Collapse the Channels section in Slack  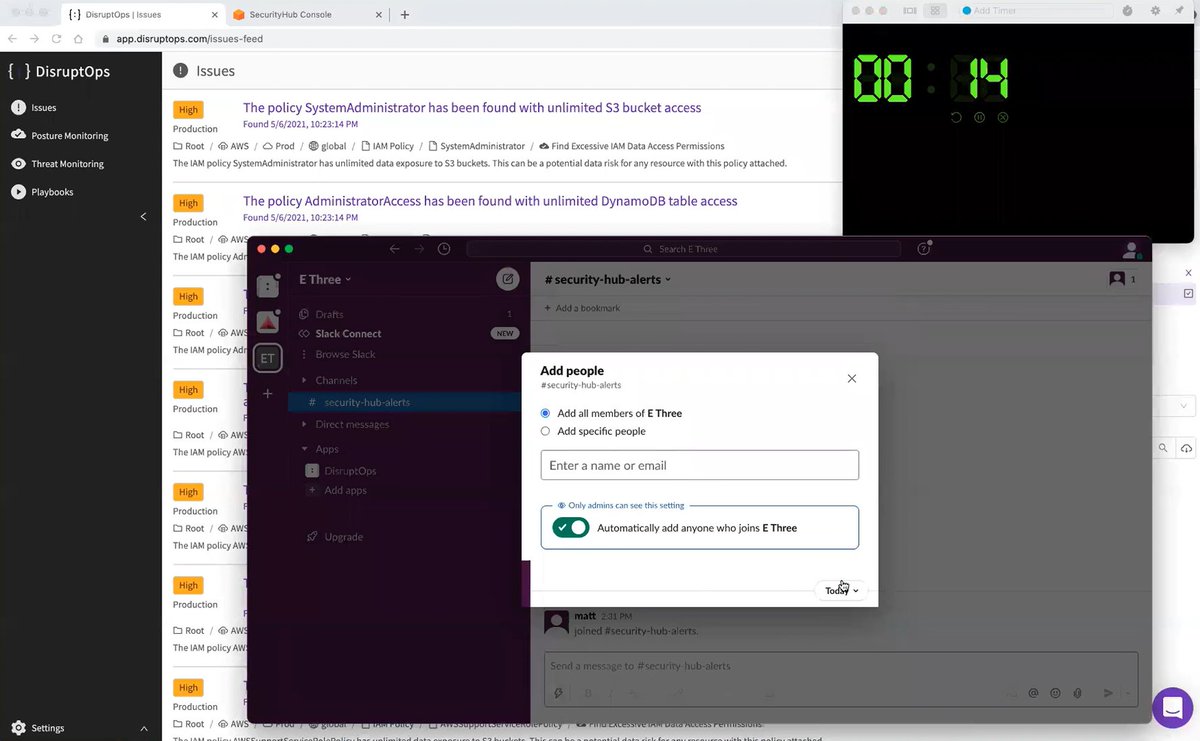pyautogui.click(x=305, y=380)
